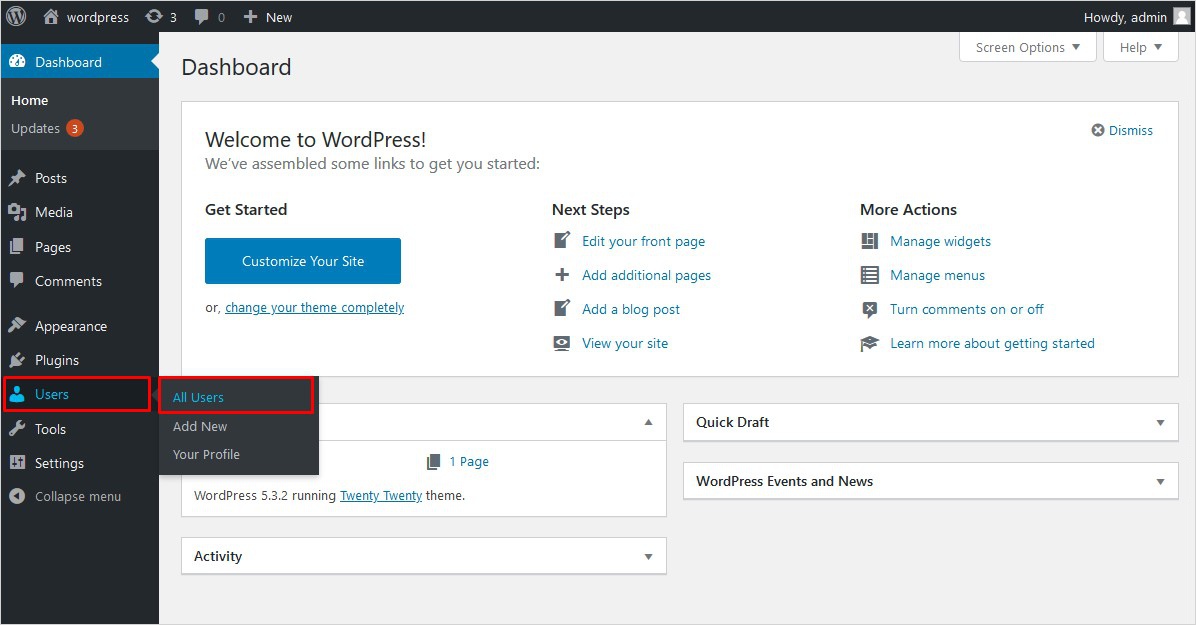Open the Plugins section from sidebar
The image size is (1196, 625).
[56, 360]
